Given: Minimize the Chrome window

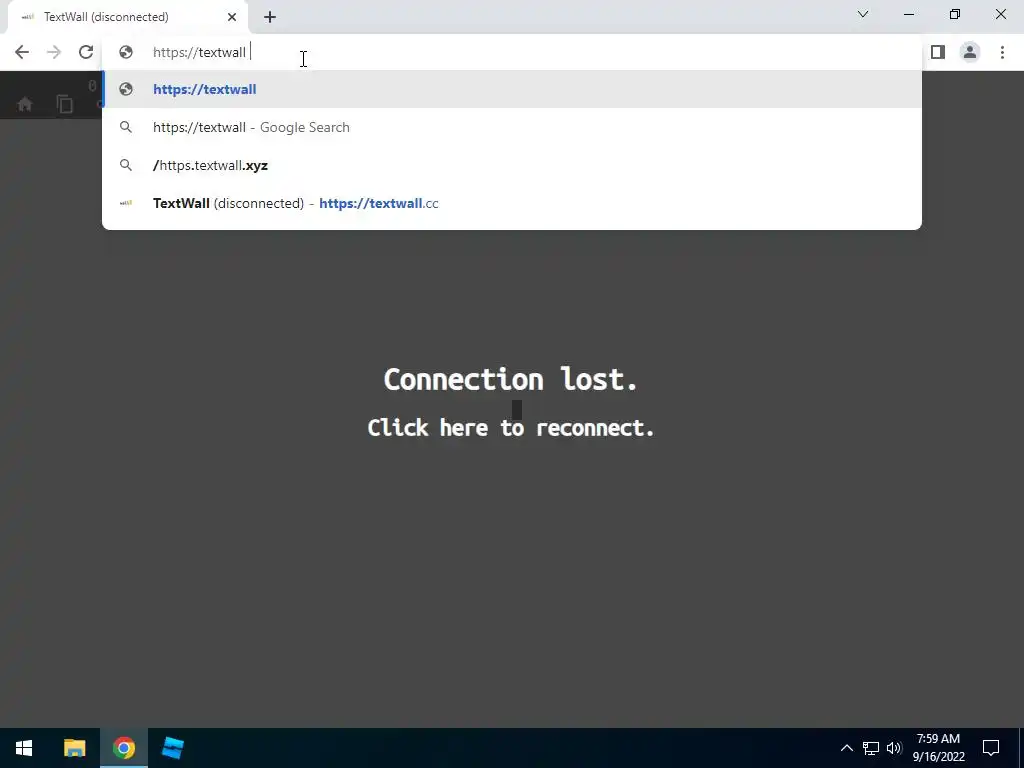Looking at the screenshot, I should 909,14.
